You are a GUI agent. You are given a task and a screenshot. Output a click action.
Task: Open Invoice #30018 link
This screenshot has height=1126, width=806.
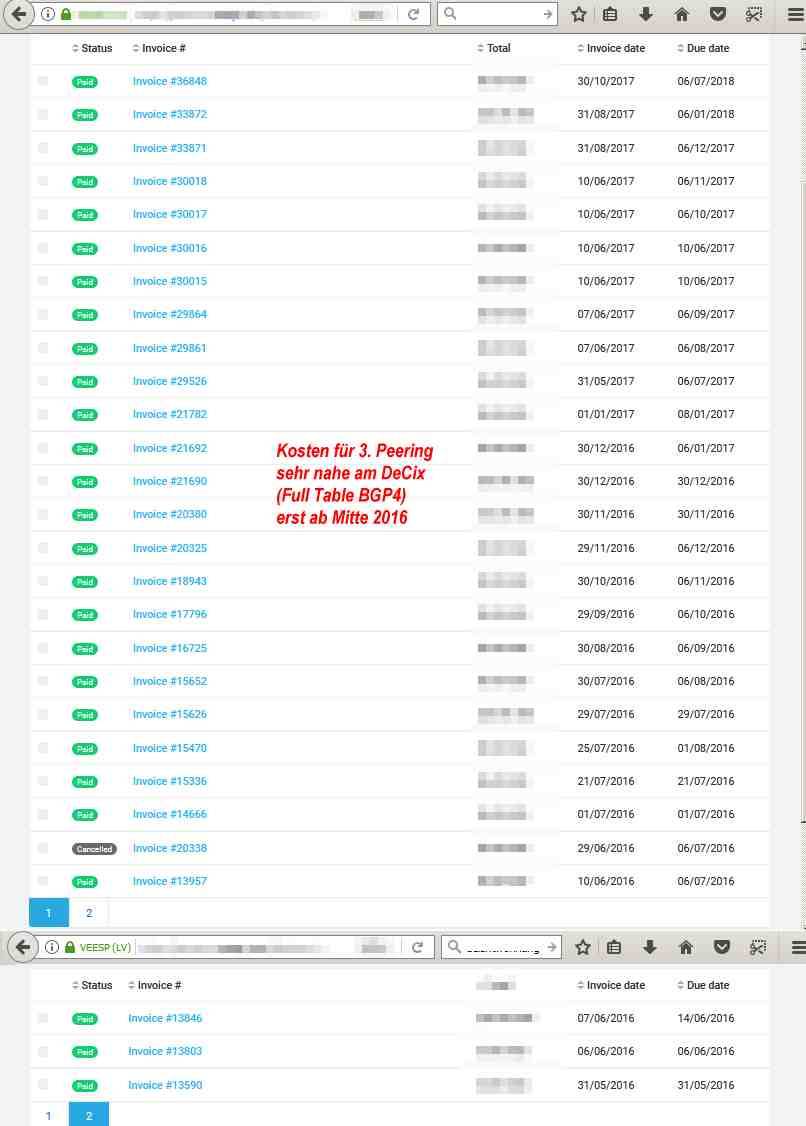pyautogui.click(x=170, y=181)
